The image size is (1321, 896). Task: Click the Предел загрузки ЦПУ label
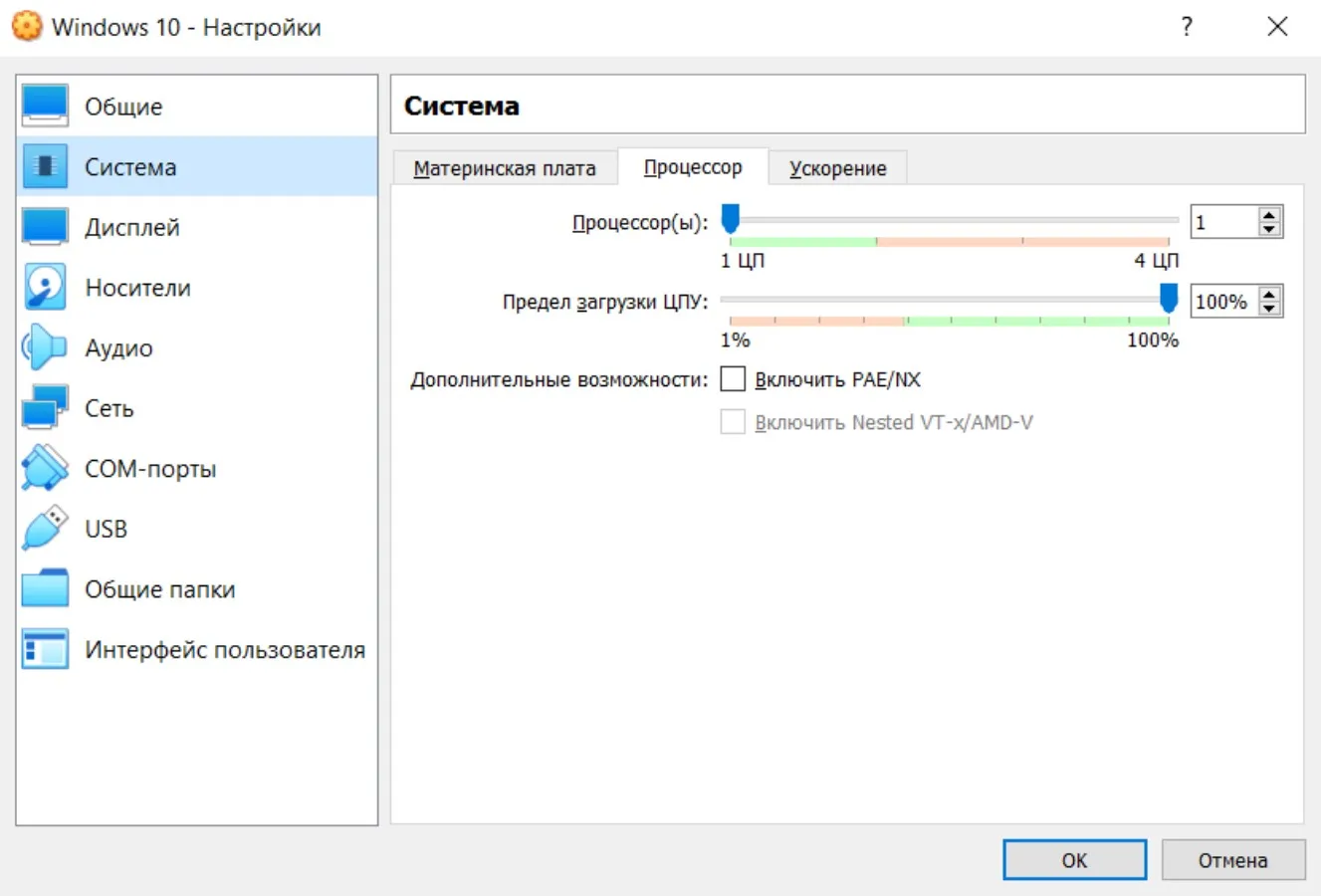[605, 302]
